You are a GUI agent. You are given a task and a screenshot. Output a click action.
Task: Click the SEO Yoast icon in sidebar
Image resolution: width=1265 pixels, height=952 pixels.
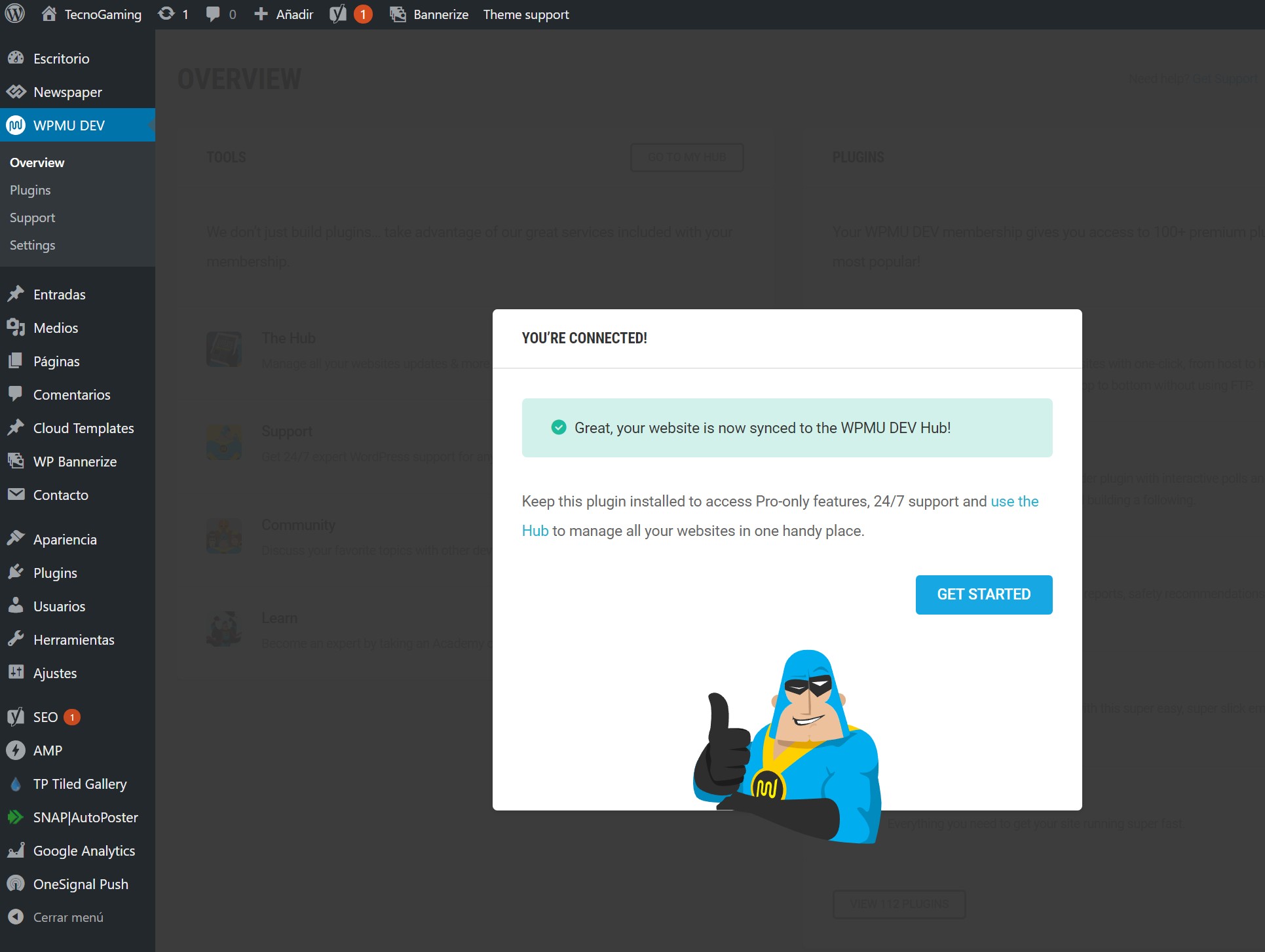click(16, 717)
